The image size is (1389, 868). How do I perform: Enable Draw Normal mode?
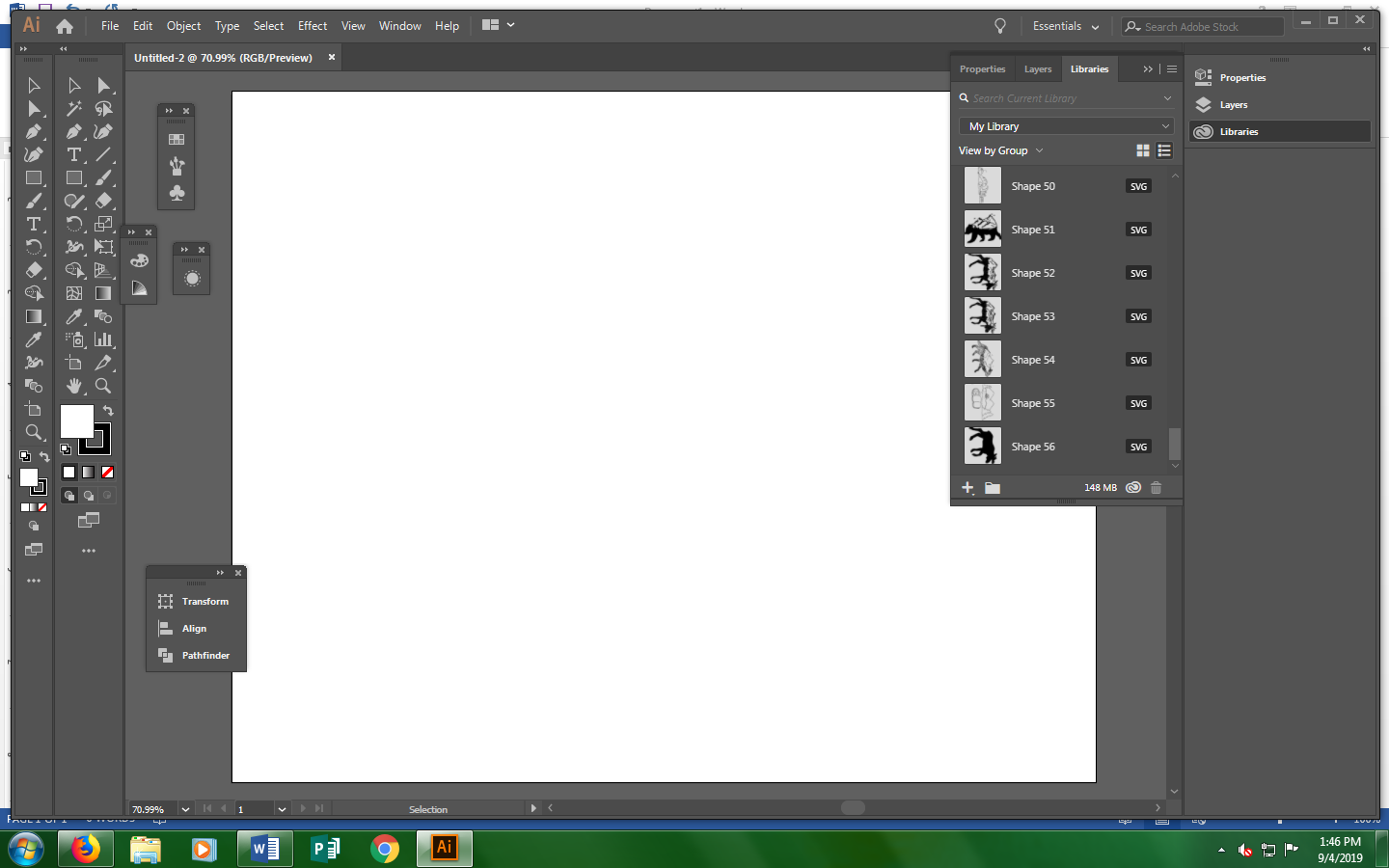tap(69, 496)
